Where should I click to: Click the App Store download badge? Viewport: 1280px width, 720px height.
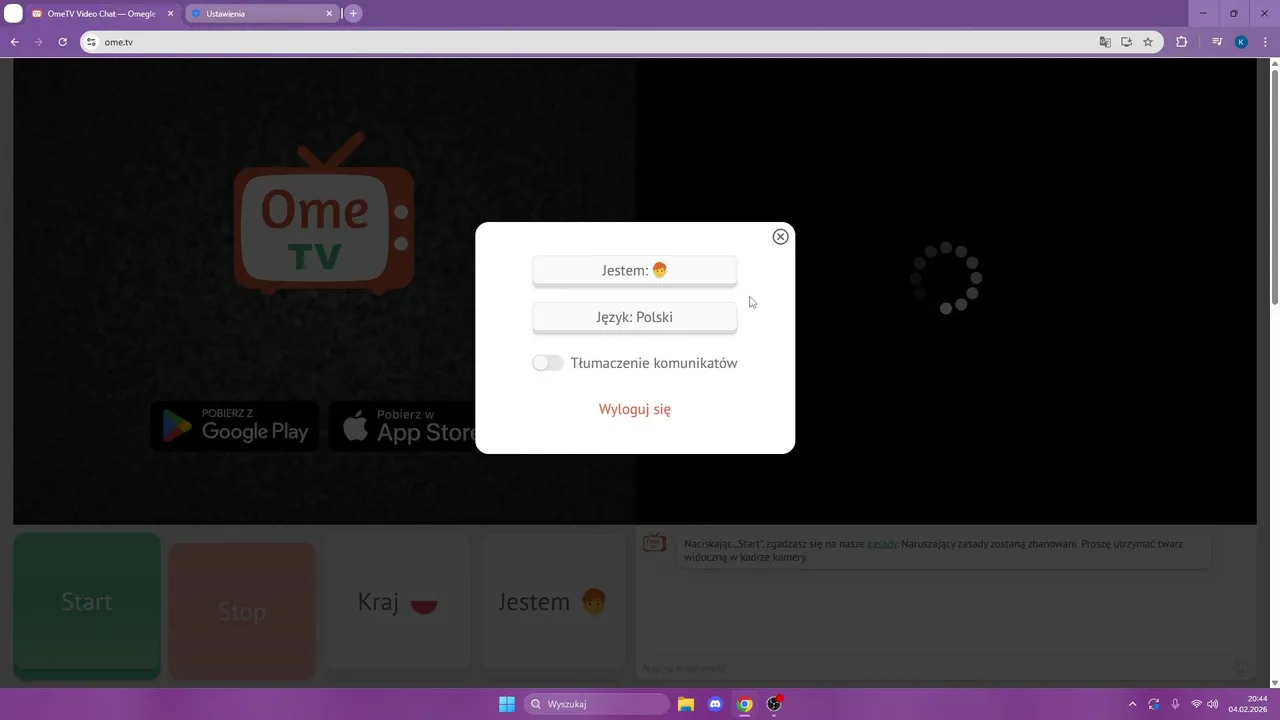[405, 426]
